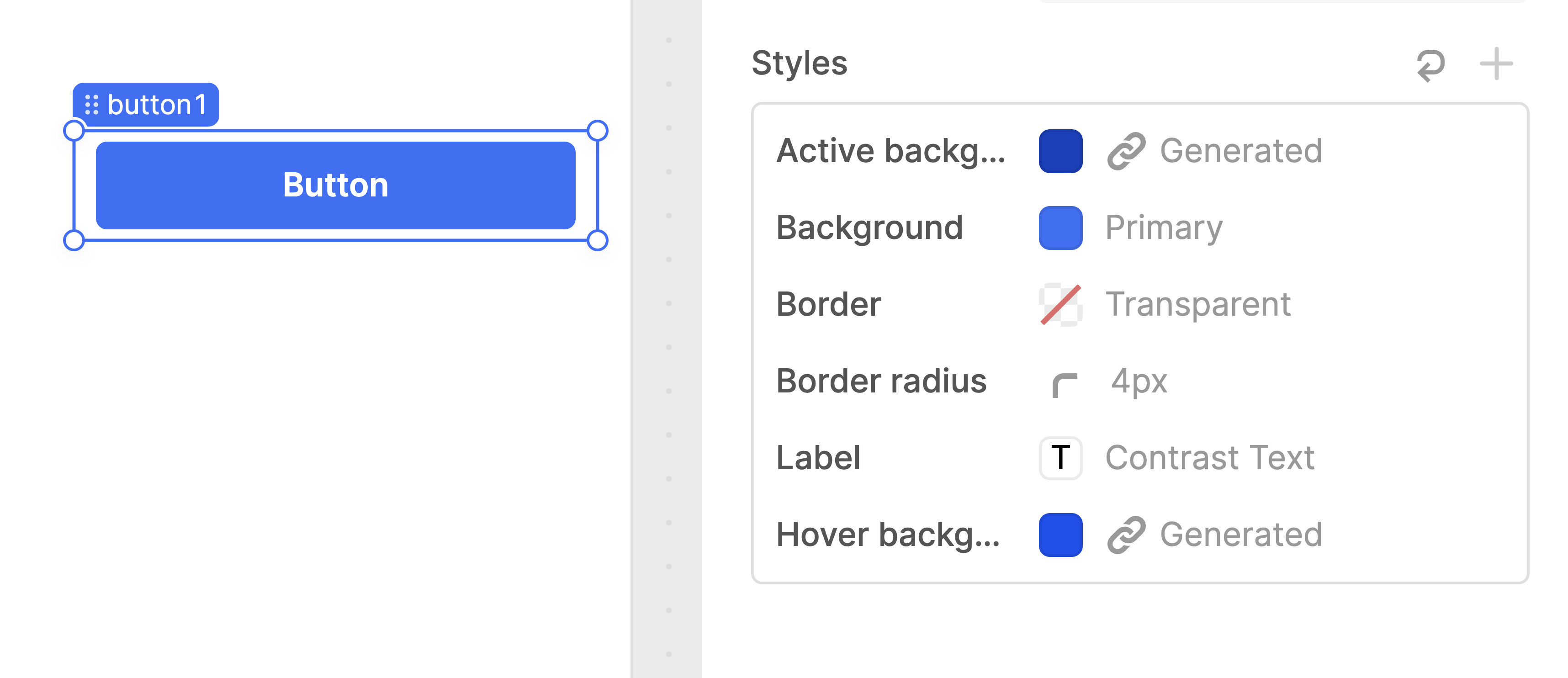Click the Transparent border value text

pyautogui.click(x=1198, y=304)
